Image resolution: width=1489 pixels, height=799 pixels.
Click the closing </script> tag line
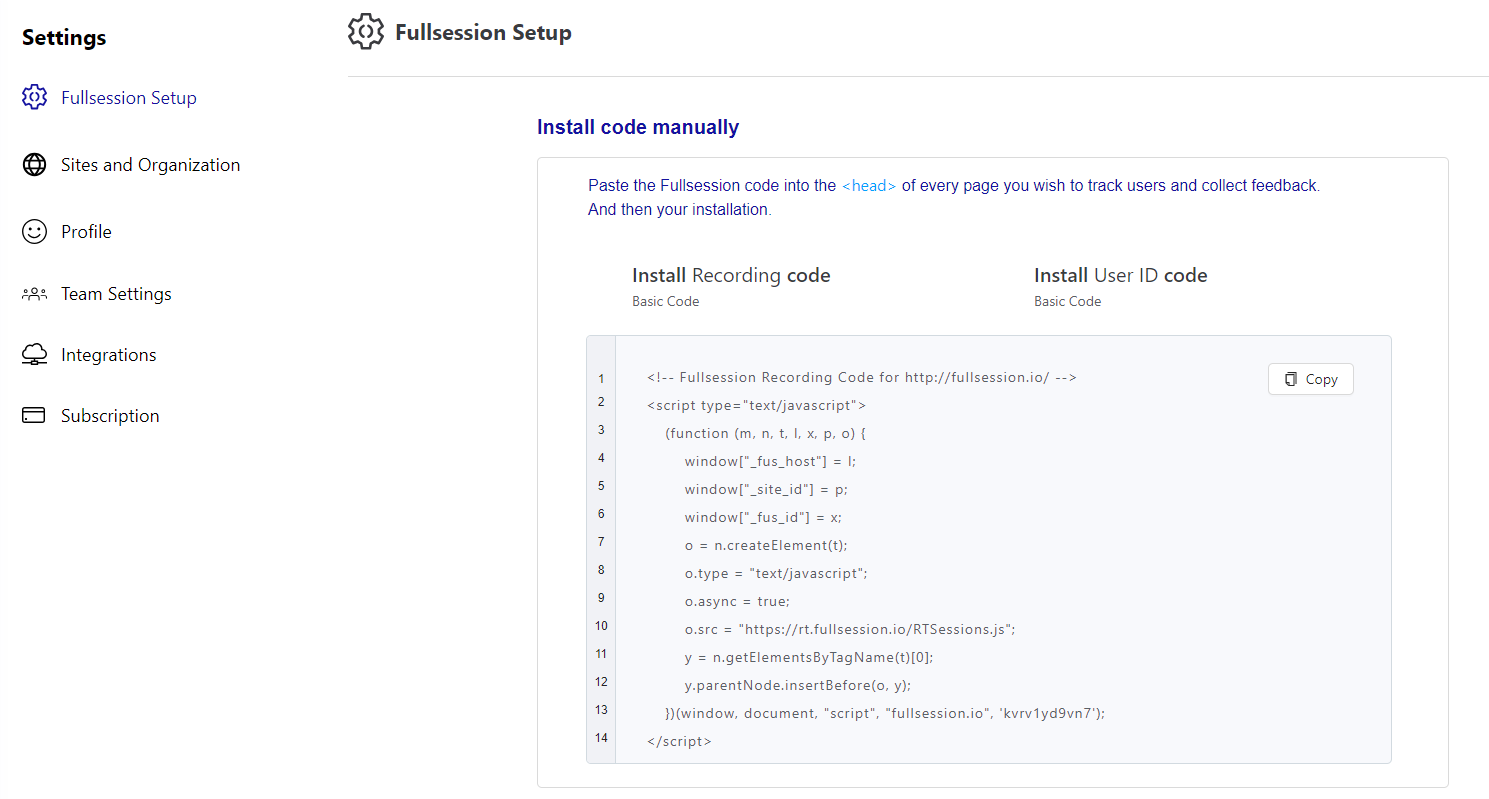coord(679,742)
